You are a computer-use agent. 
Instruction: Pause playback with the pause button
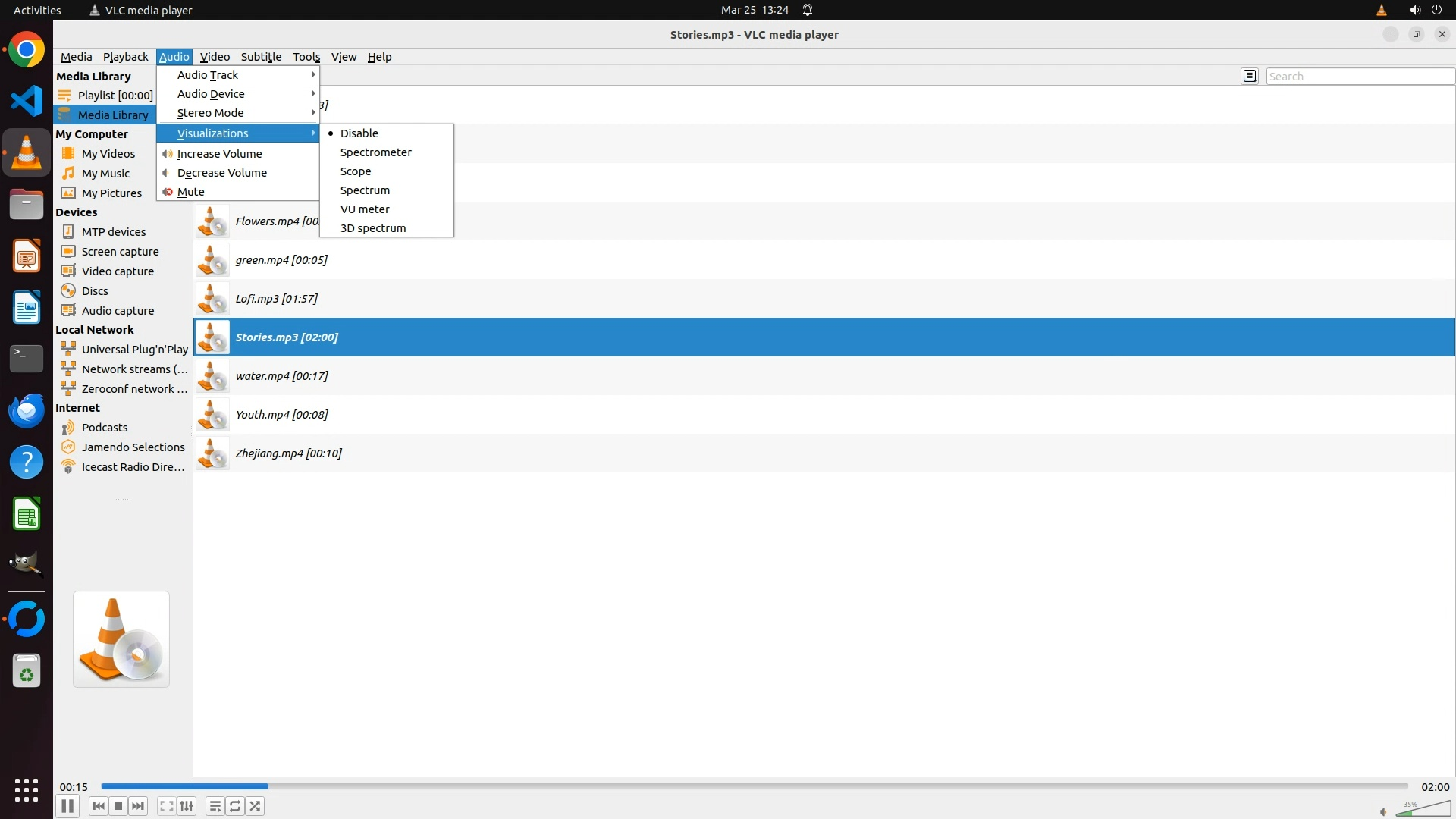tap(67, 806)
